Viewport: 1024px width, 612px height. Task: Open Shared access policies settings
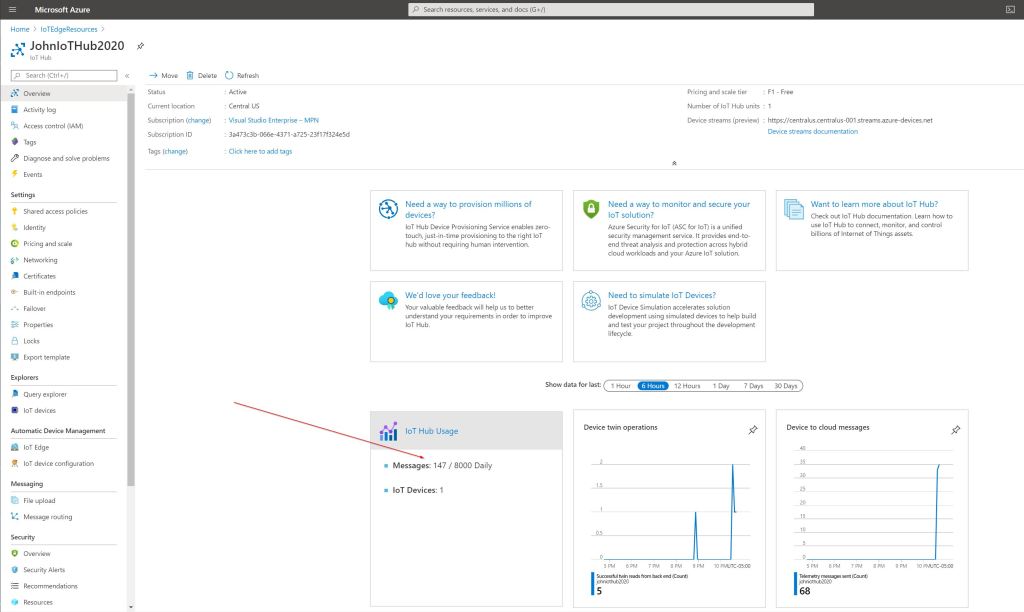coord(55,211)
